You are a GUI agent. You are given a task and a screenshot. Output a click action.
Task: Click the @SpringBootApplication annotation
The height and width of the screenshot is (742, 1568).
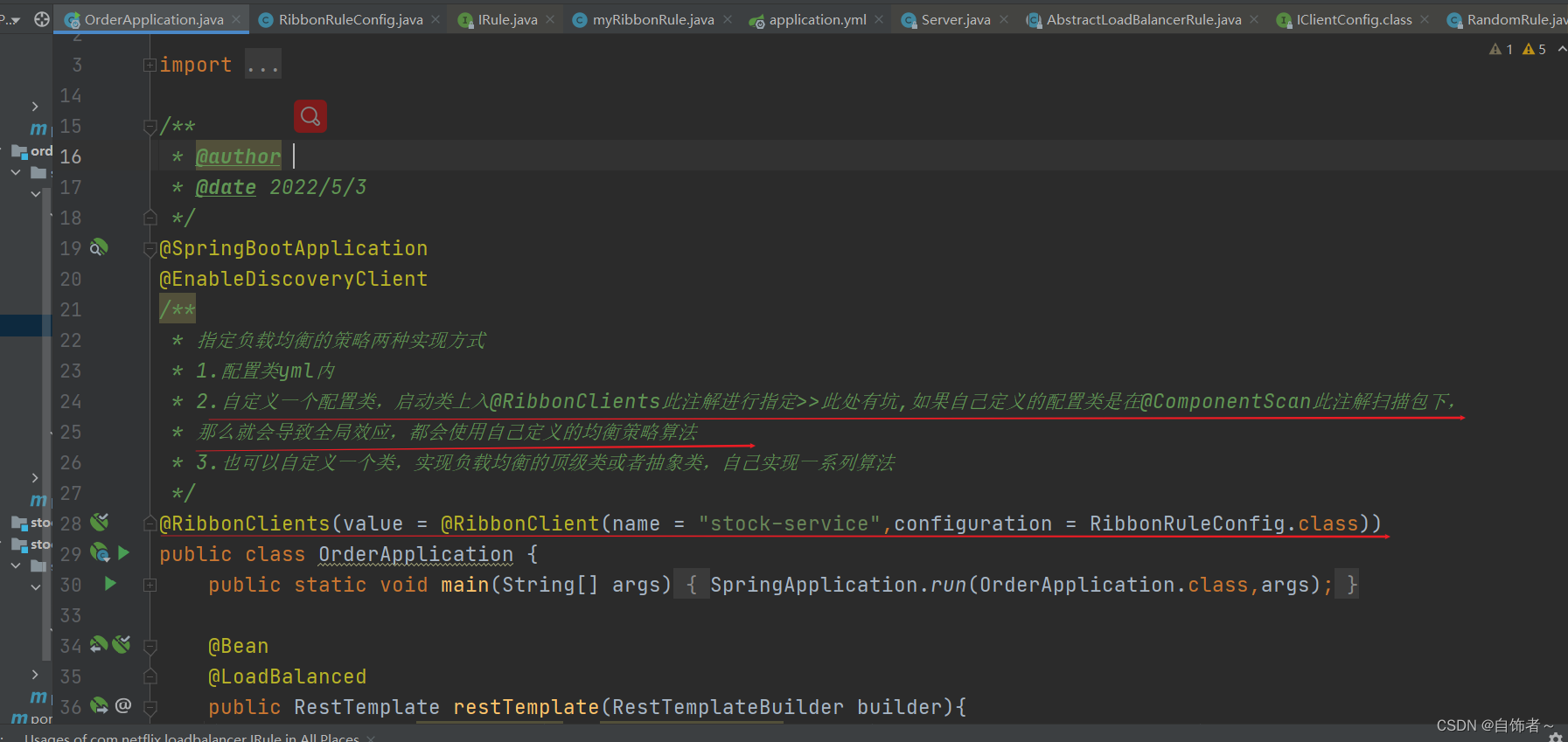[293, 248]
